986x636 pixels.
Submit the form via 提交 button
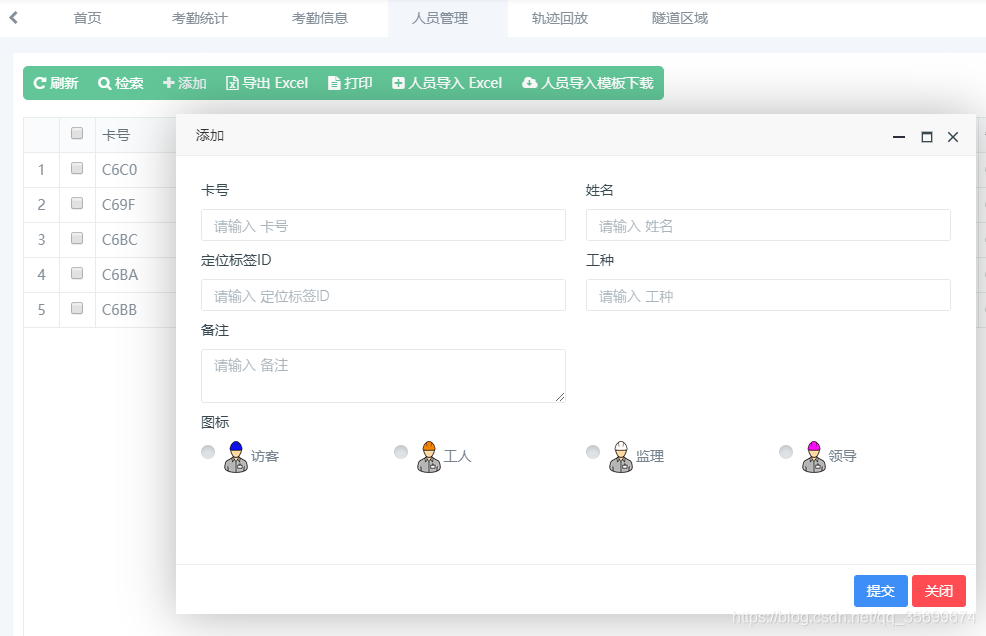(x=880, y=590)
